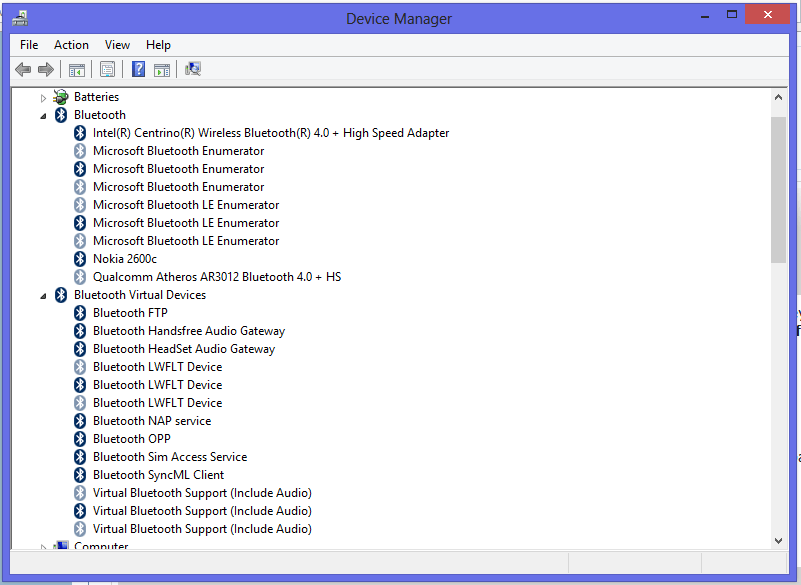This screenshot has height=585, width=801.
Task: Click the scrollbar up arrow in device tree
Action: click(779, 97)
